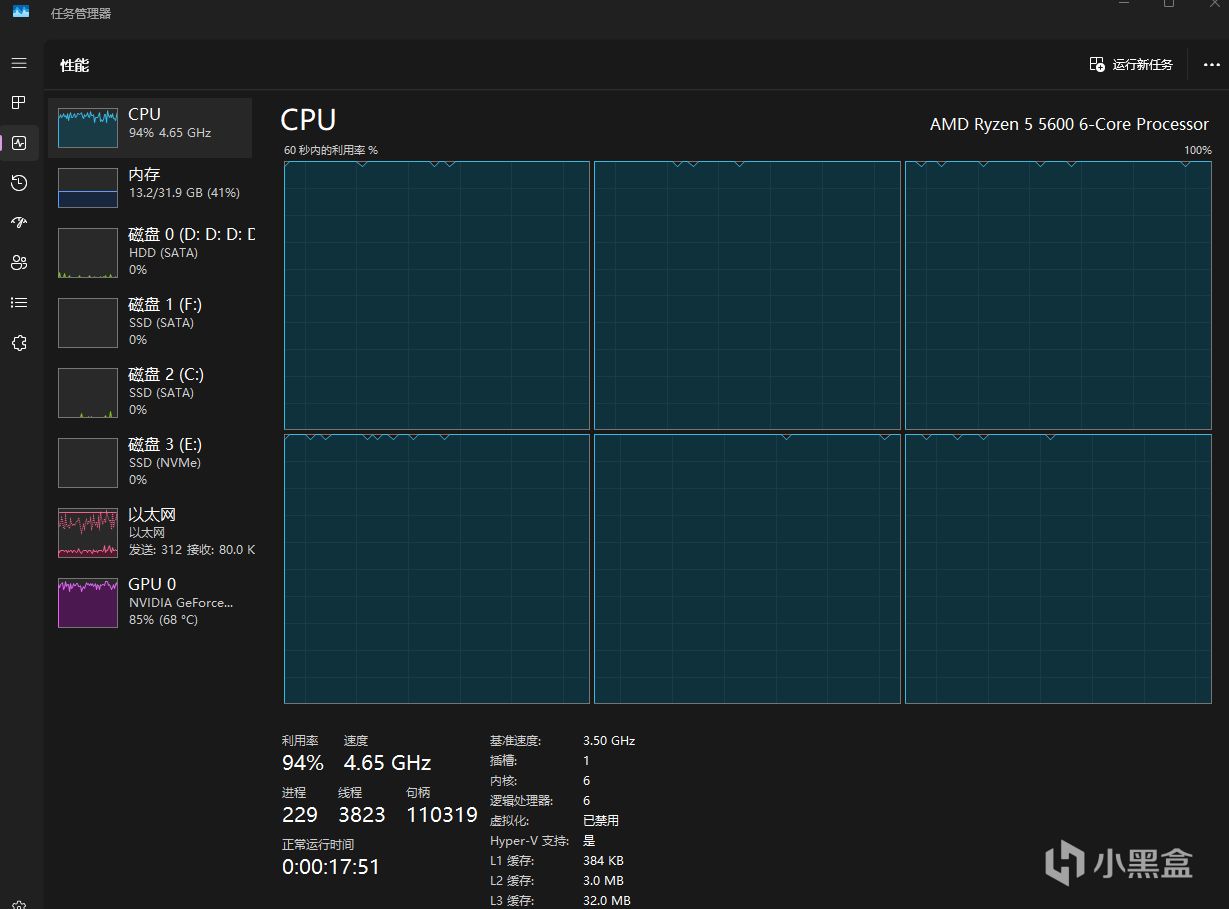Viewport: 1229px width, 909px height.
Task: Click the 94% utilization value
Action: point(303,763)
